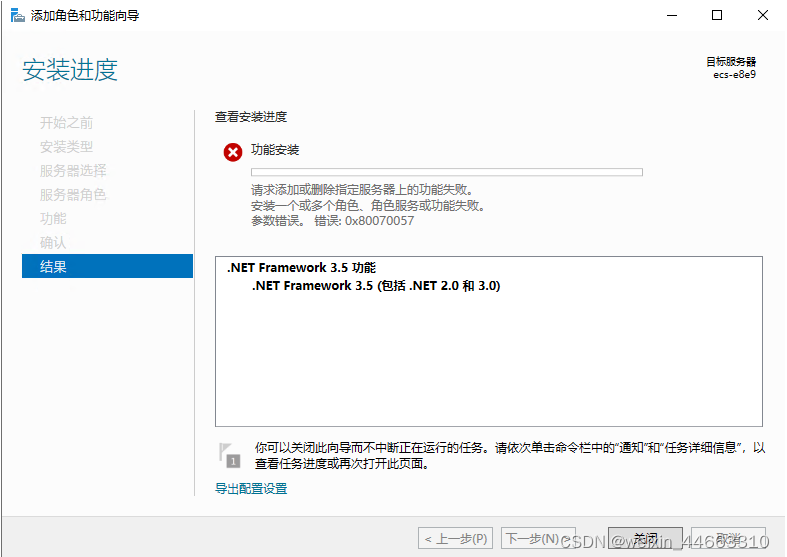Switch to the 服务器角色 step in the sidebar
The width and height of the screenshot is (787, 557).
[73, 195]
